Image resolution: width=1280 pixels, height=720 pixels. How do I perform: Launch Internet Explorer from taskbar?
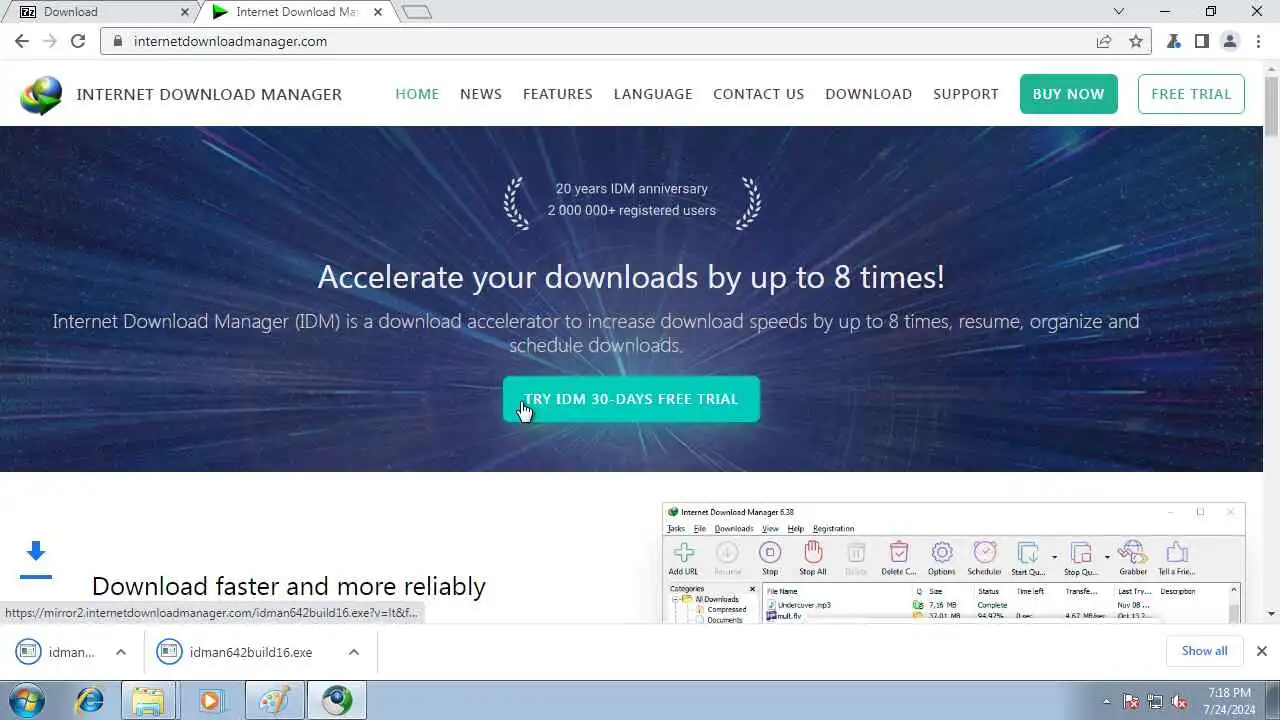tap(90, 700)
